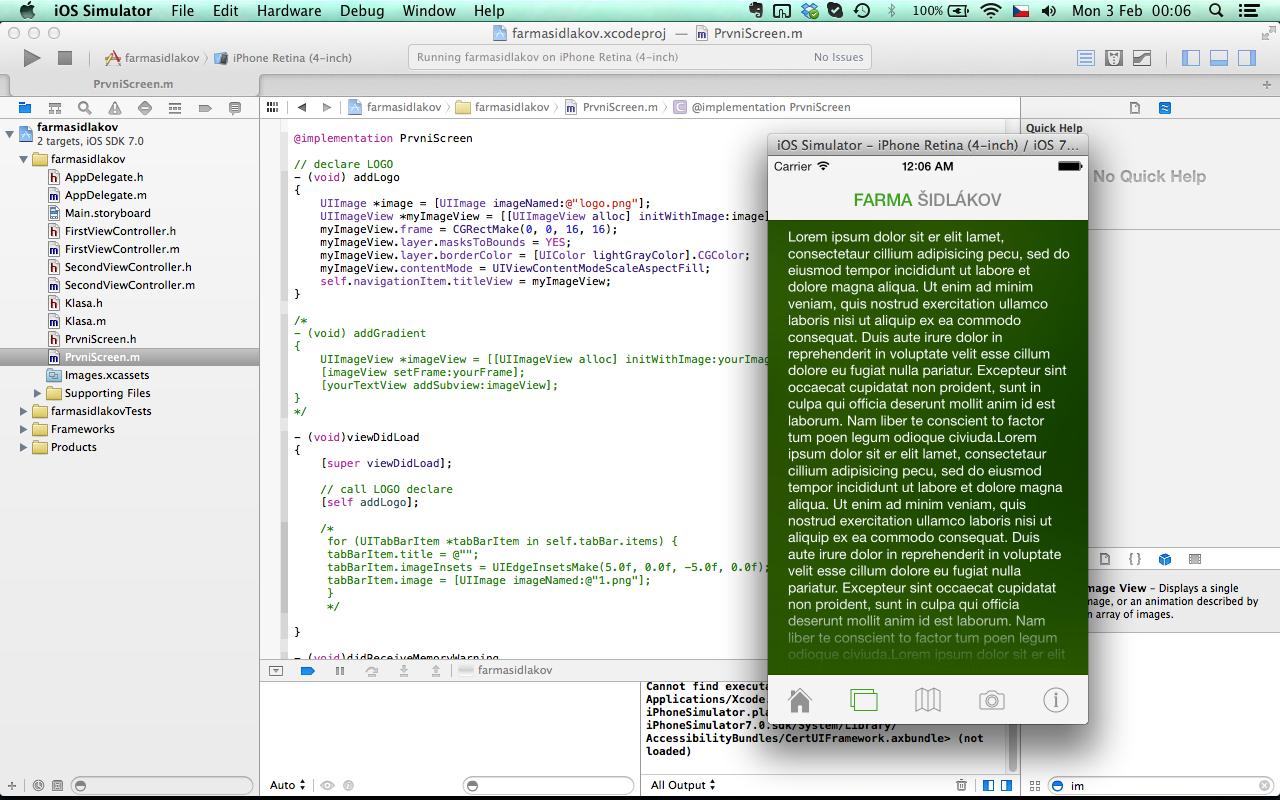Open the Window menu
The width and height of the screenshot is (1280, 800).
click(x=429, y=11)
